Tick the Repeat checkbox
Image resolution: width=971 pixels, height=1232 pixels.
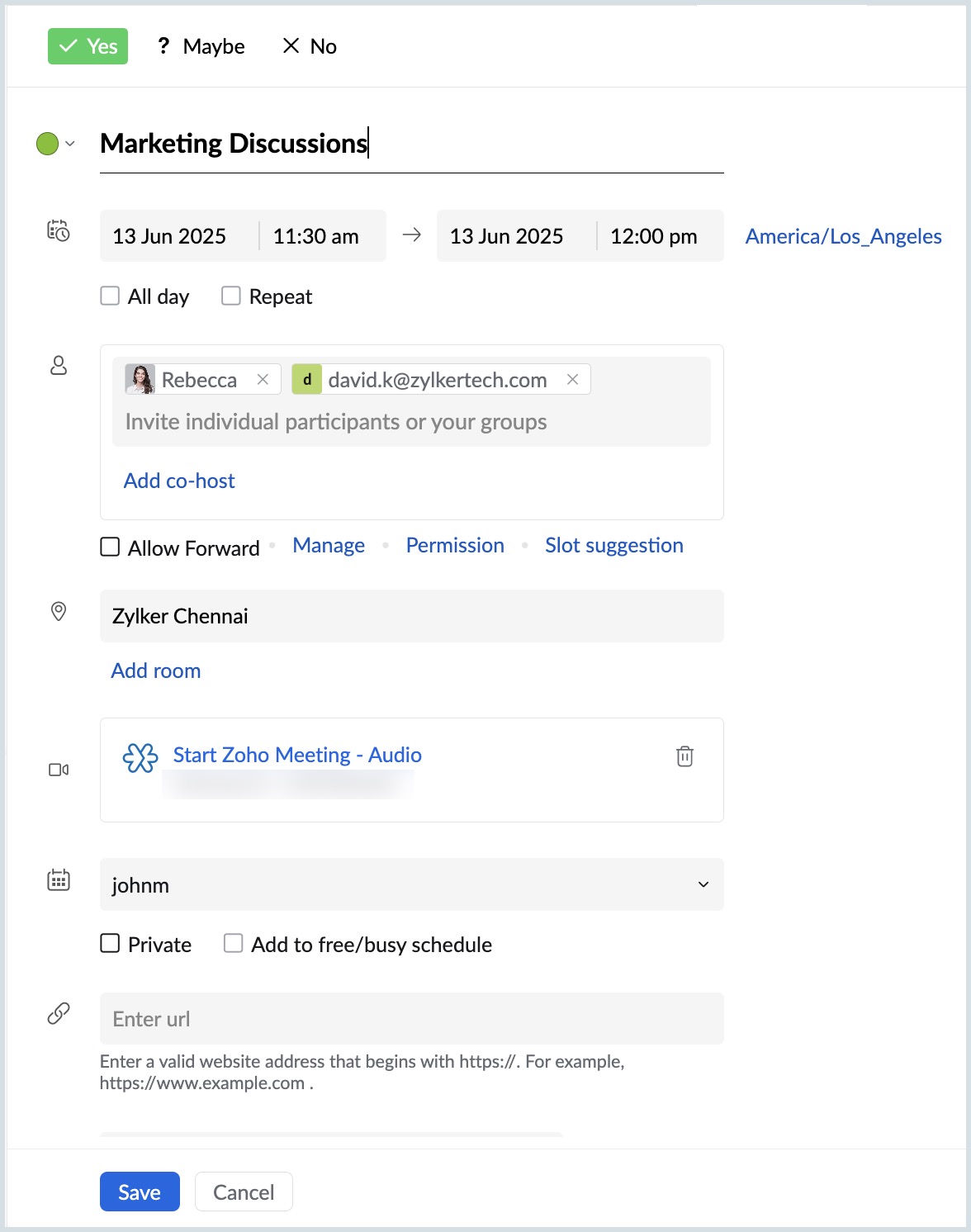(x=231, y=296)
